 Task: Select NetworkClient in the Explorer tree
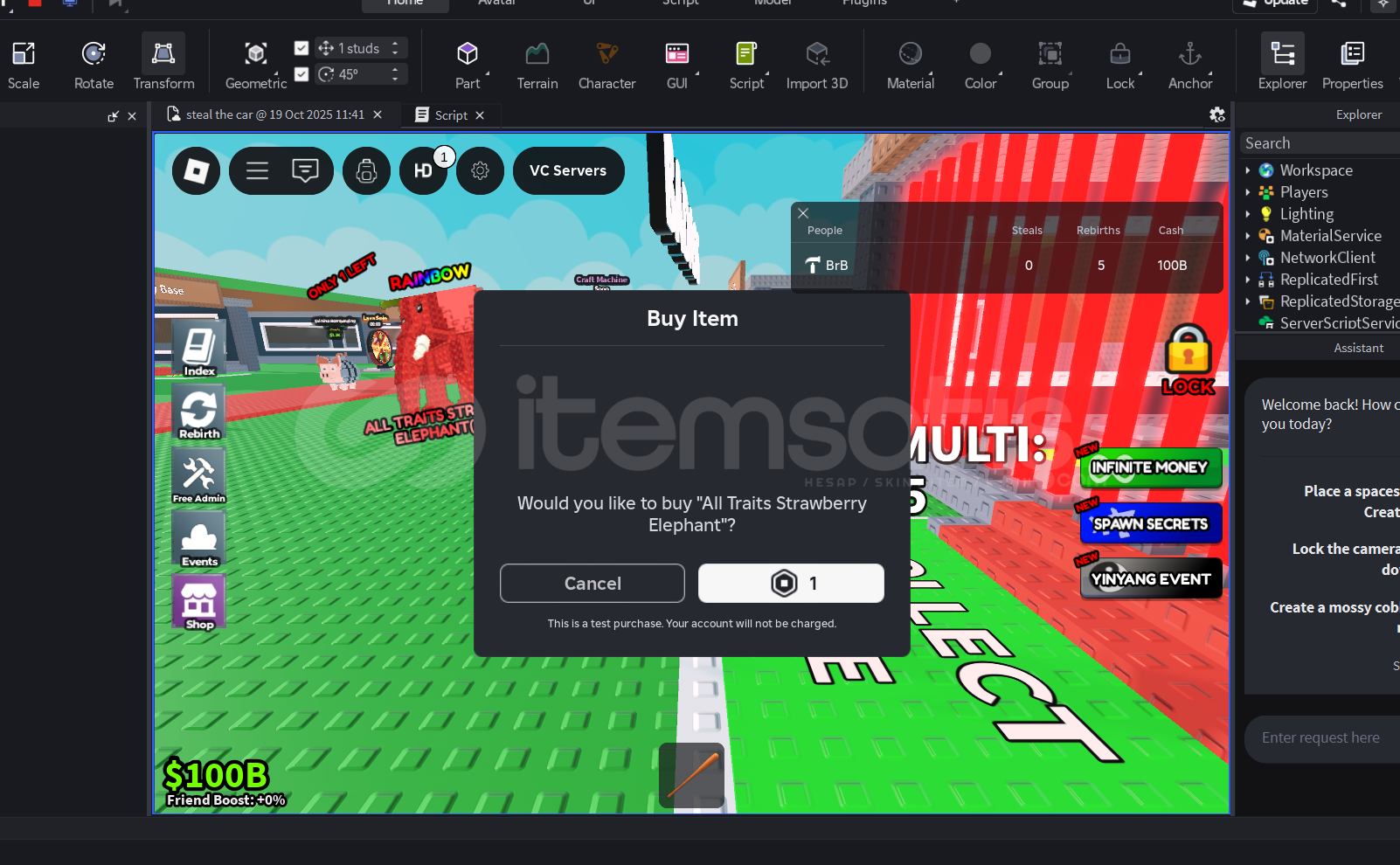(x=1327, y=258)
